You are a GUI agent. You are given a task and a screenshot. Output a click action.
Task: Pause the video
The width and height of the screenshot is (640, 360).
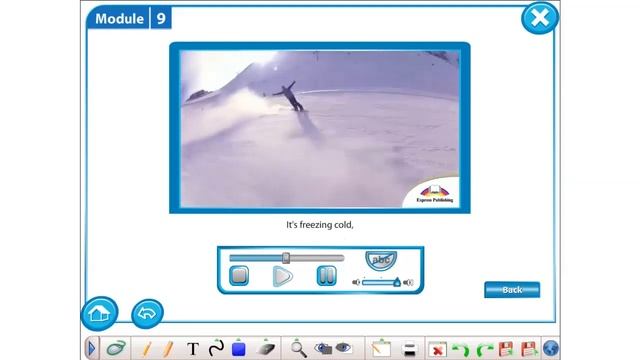(x=327, y=276)
